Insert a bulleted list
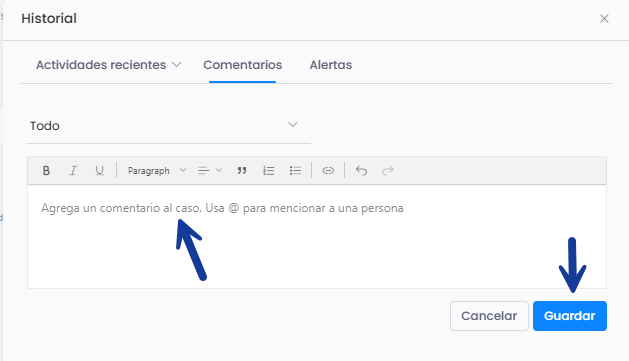 pos(295,171)
